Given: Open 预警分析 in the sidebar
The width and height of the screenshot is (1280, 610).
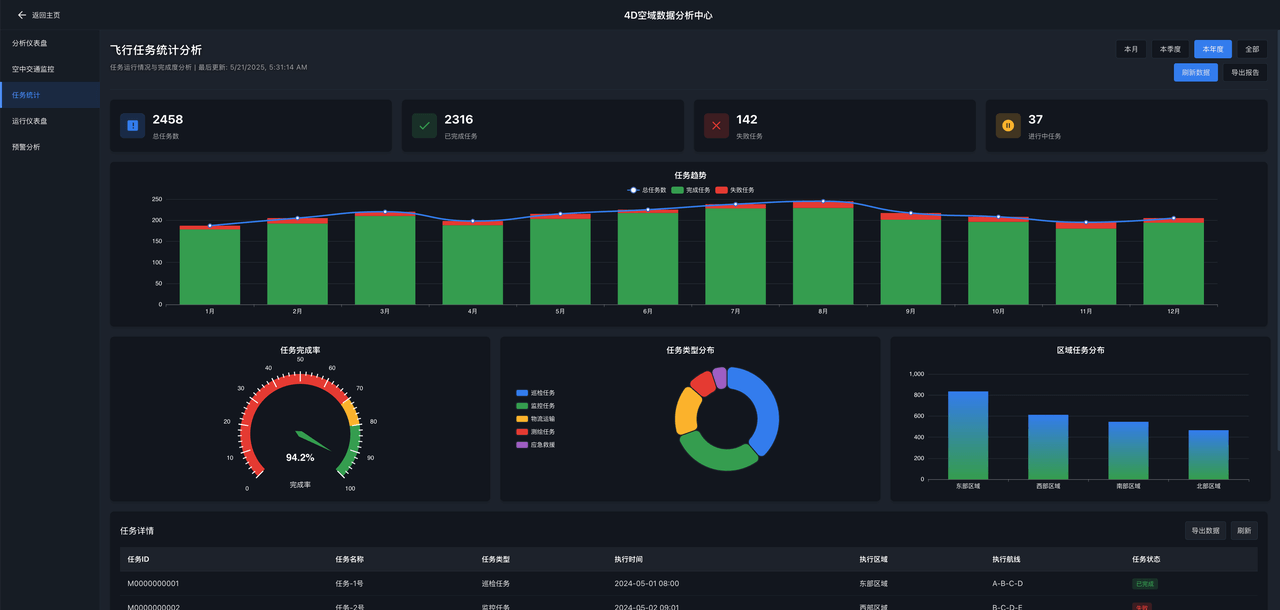Looking at the screenshot, I should pyautogui.click(x=26, y=147).
